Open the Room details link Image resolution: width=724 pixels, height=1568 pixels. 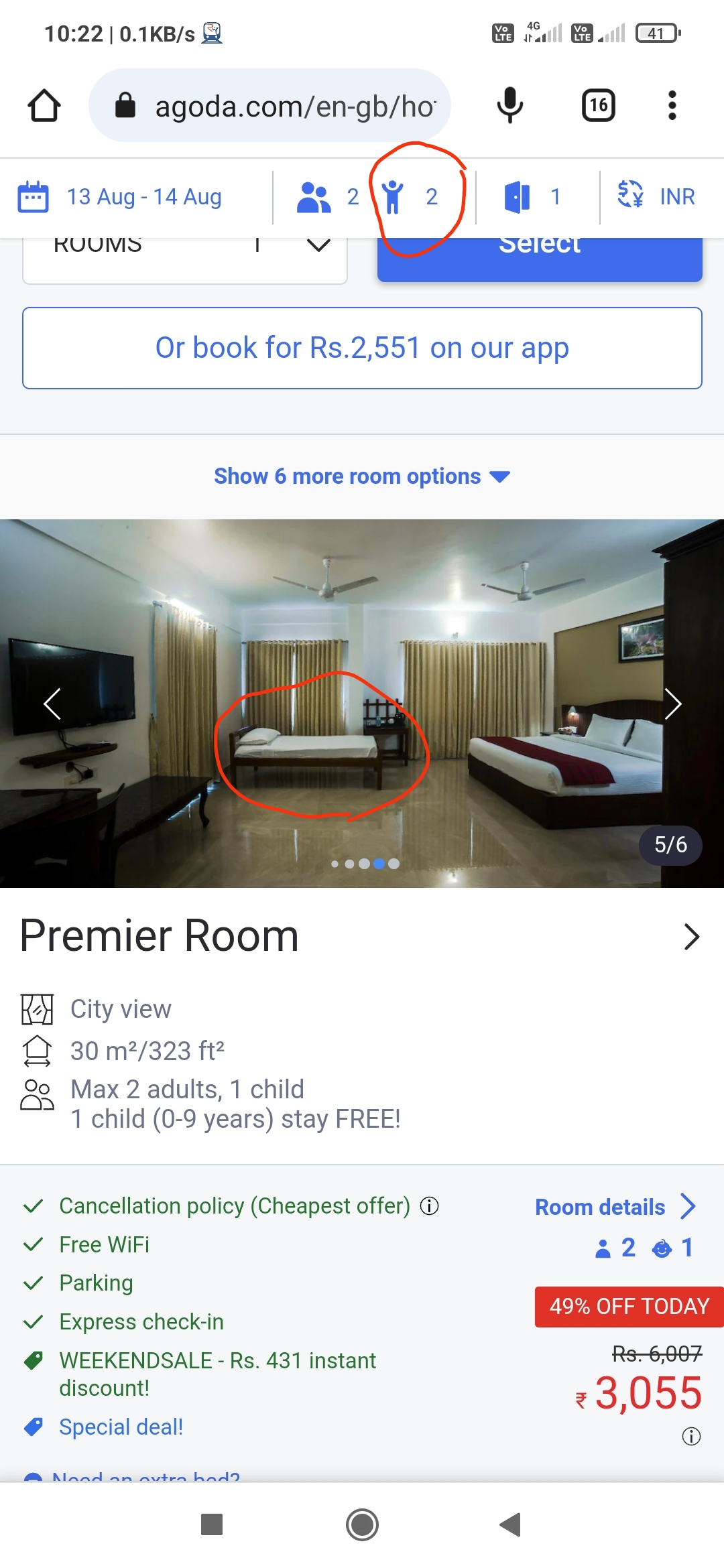coord(615,1207)
